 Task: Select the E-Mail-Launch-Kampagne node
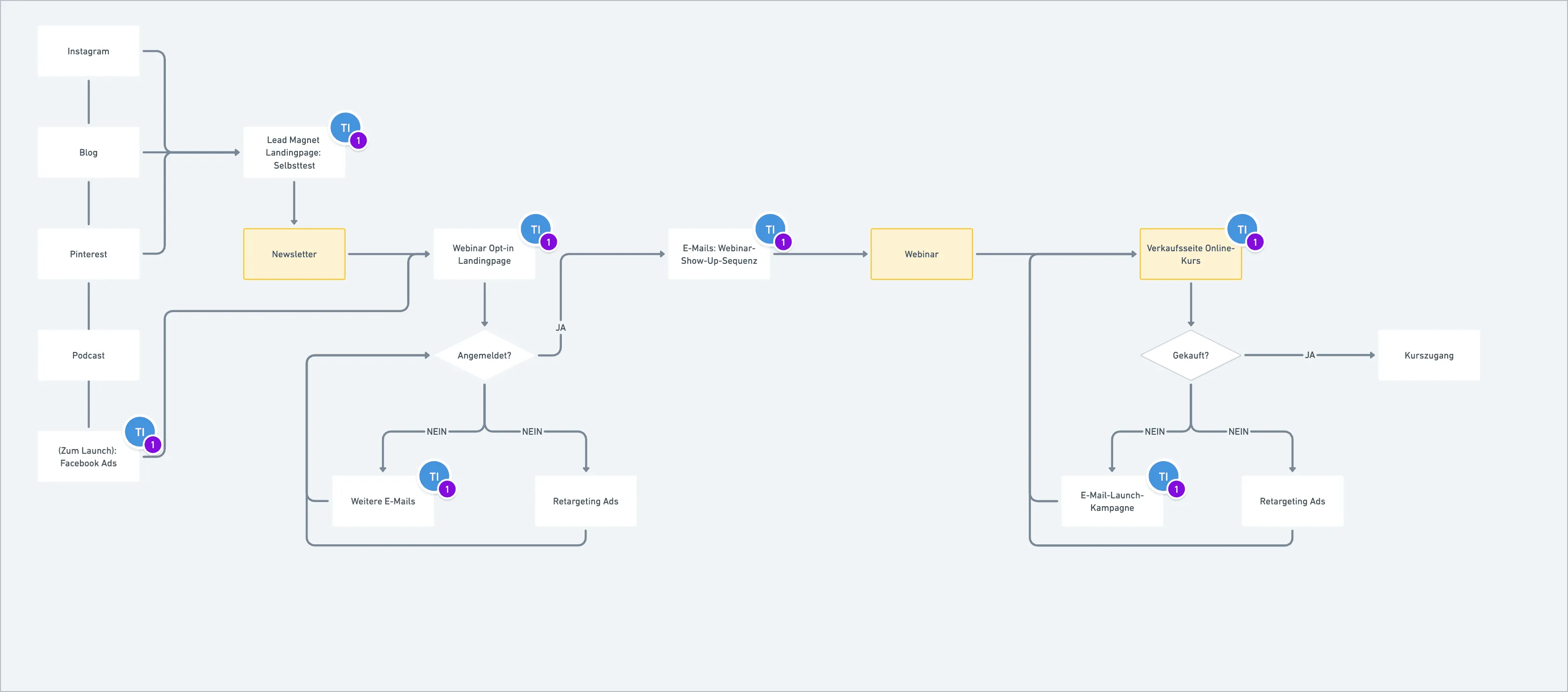tap(1112, 501)
